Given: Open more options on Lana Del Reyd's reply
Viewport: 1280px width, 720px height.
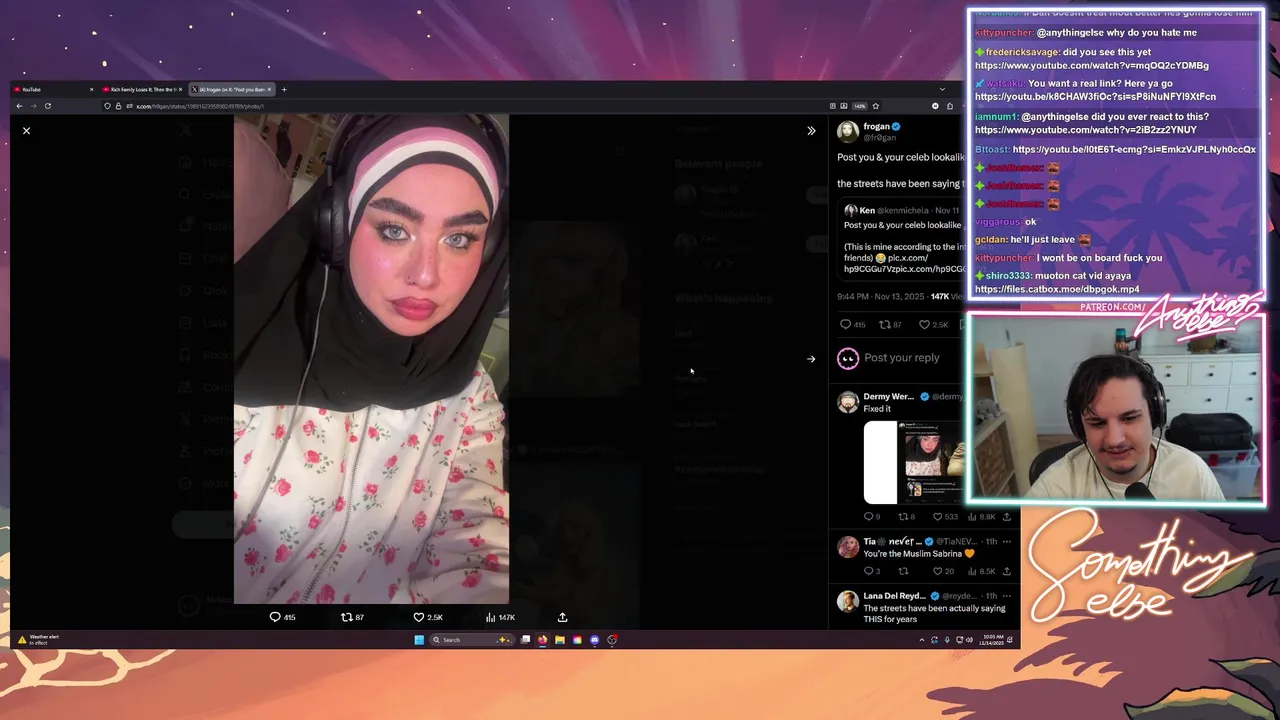Looking at the screenshot, I should tap(1007, 596).
